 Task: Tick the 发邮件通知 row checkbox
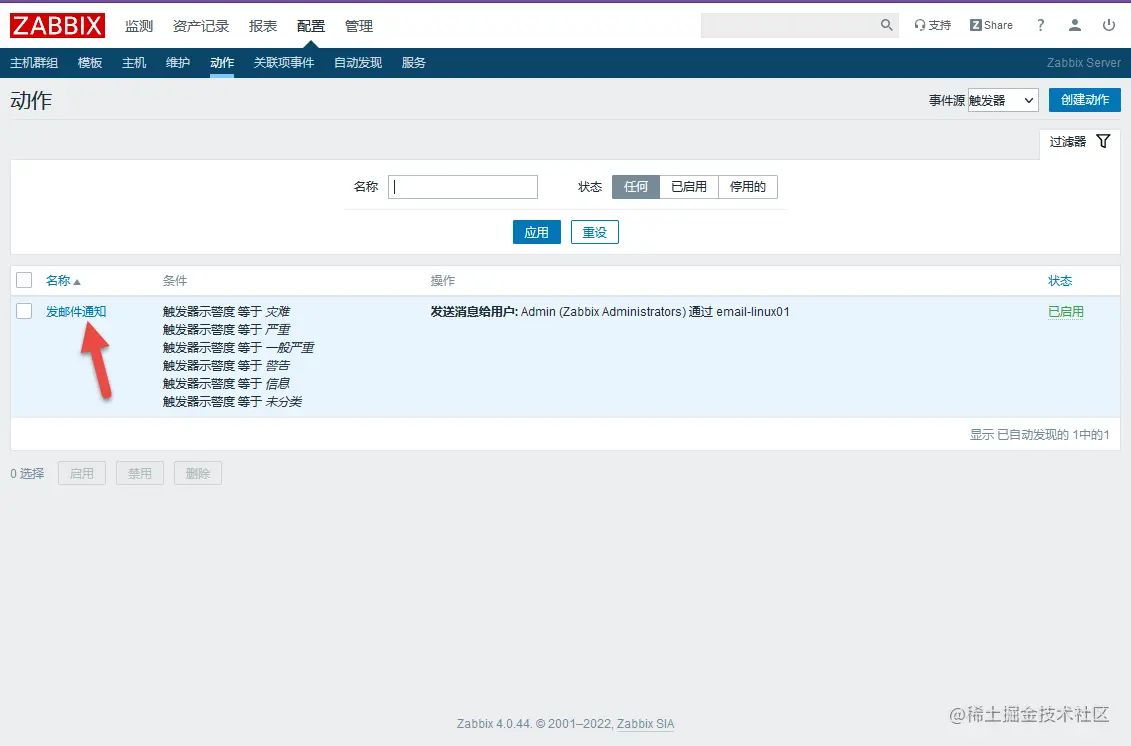tap(25, 311)
